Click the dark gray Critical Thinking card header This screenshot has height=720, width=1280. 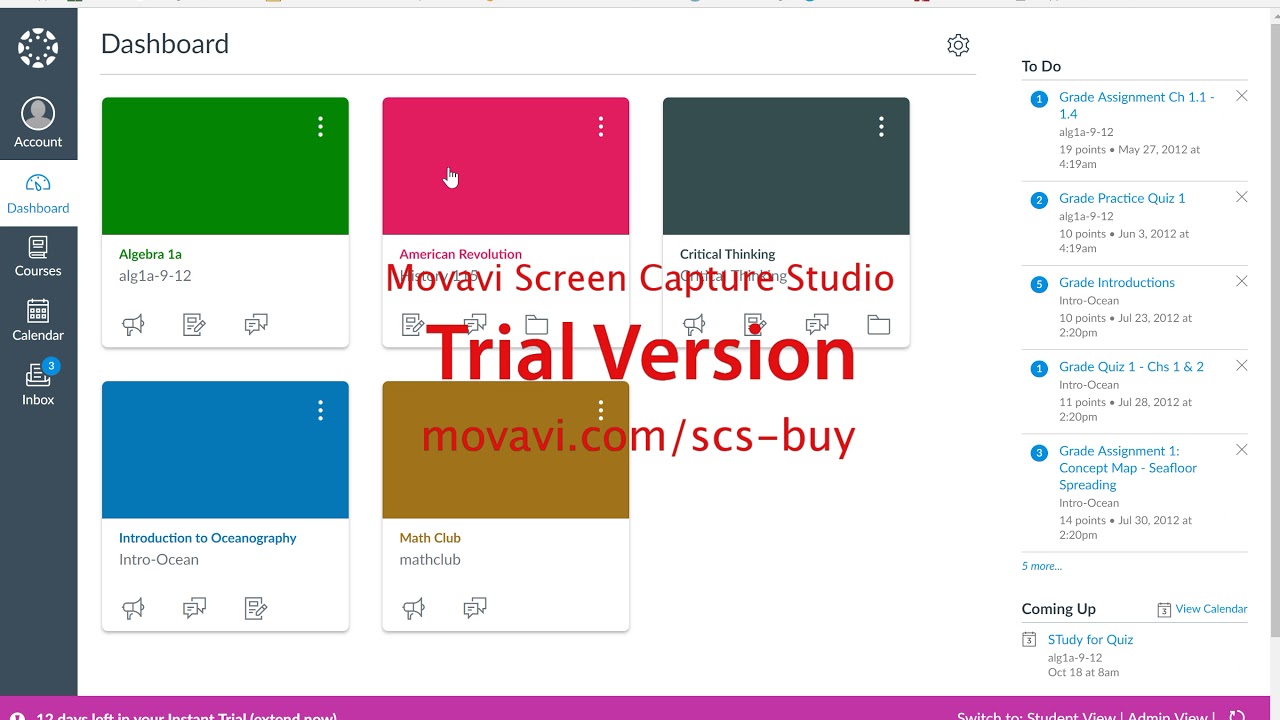786,166
